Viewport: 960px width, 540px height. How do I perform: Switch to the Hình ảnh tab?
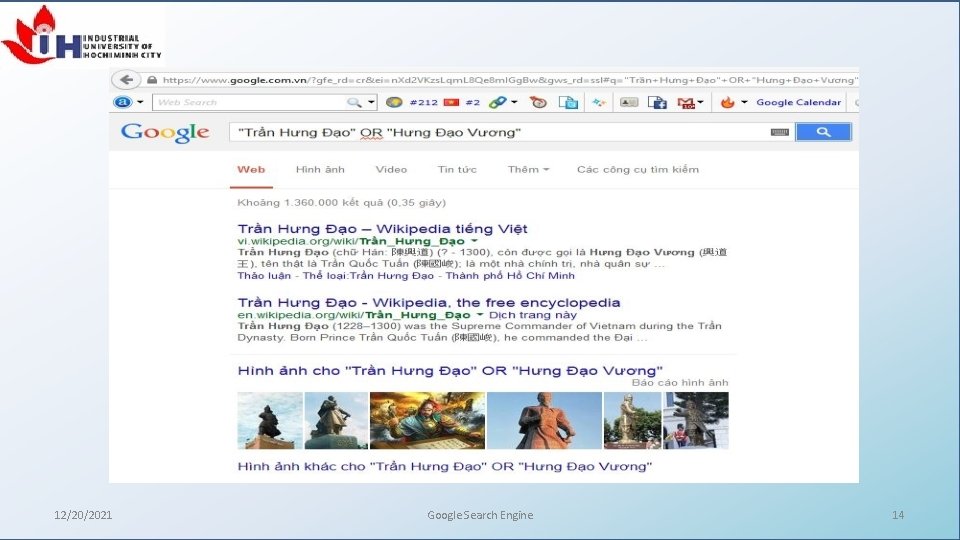coord(320,170)
